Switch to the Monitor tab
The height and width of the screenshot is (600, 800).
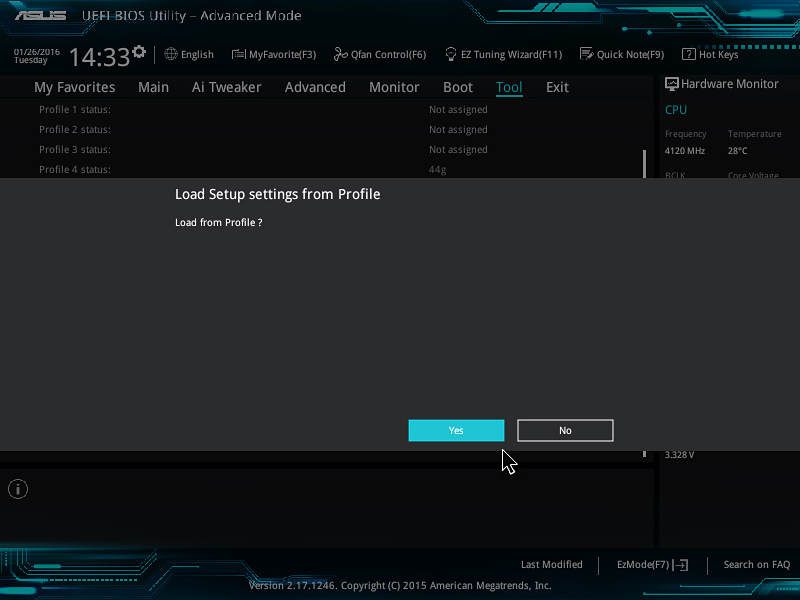(x=394, y=87)
